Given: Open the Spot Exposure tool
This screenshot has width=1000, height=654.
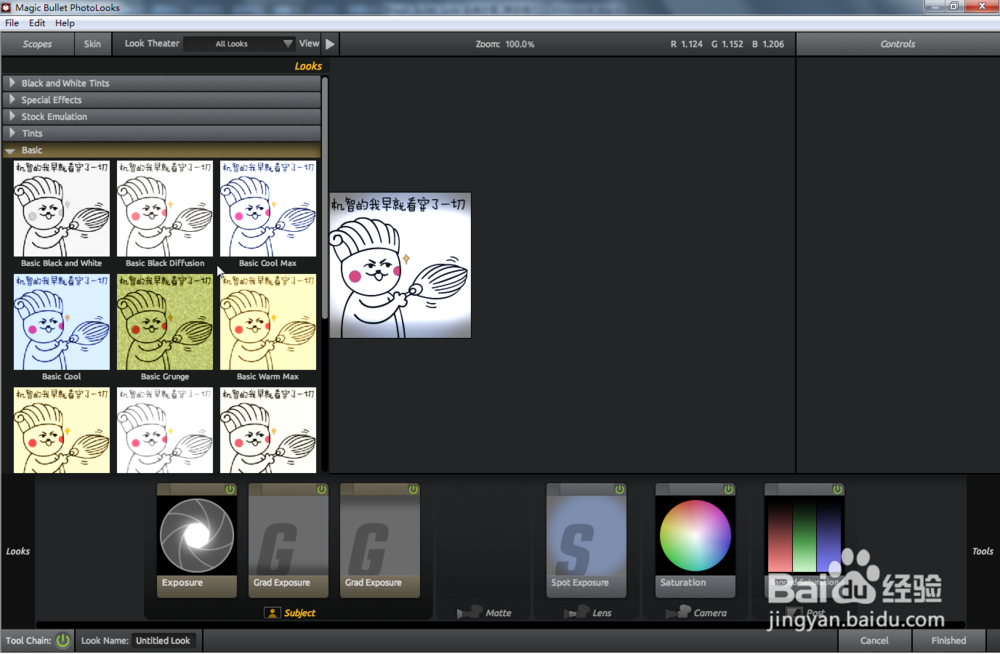Looking at the screenshot, I should 585,536.
